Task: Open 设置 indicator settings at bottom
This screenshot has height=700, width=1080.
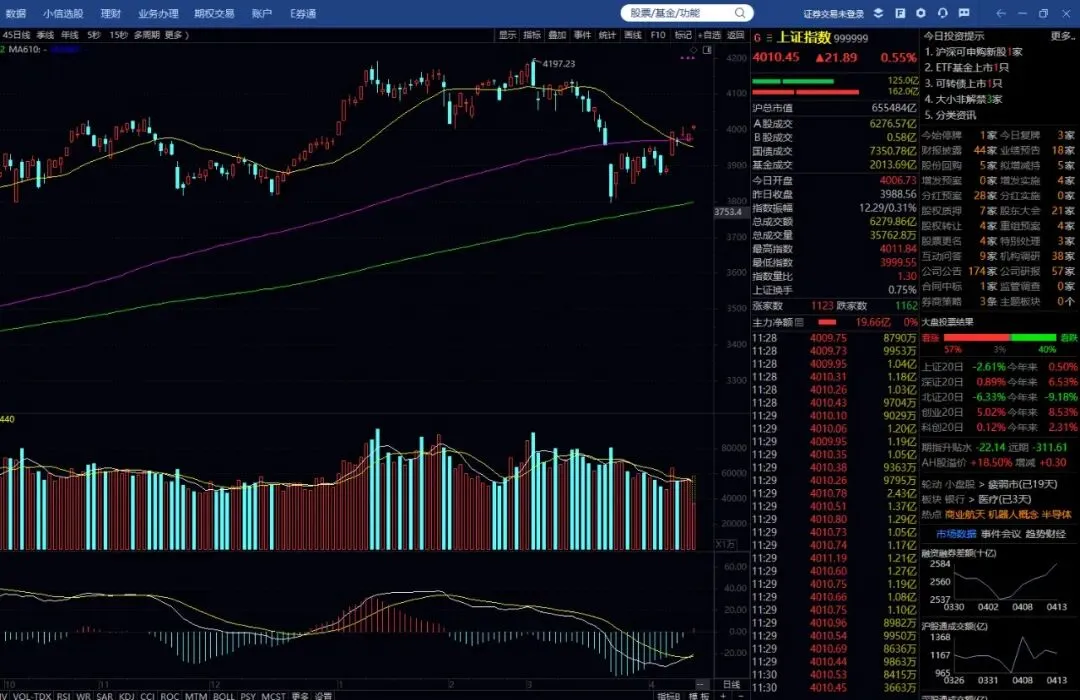Action: point(323,696)
